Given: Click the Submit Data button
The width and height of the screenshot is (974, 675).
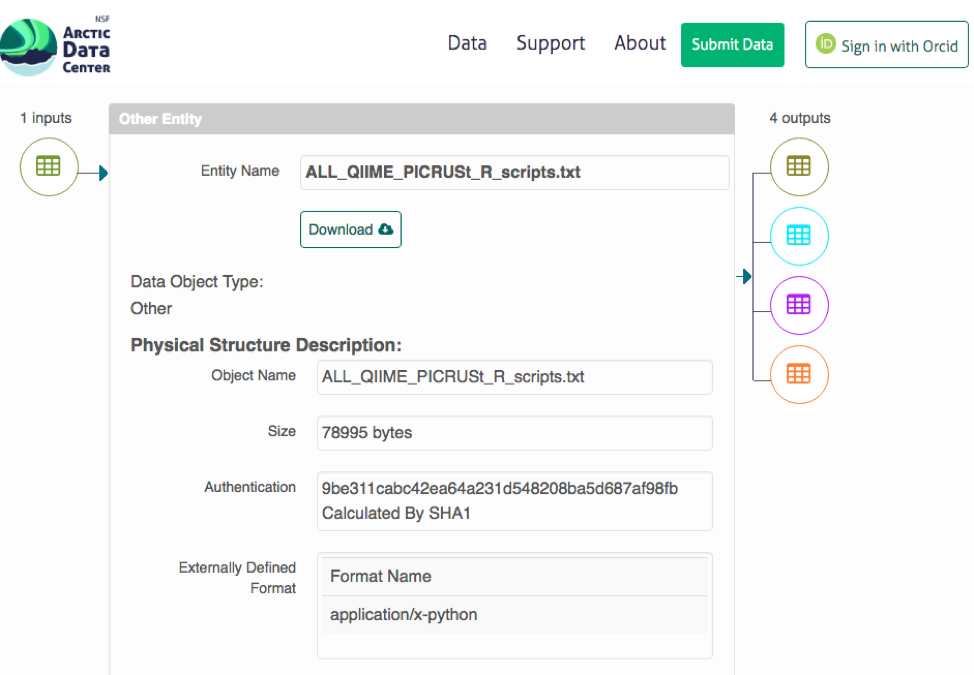Looking at the screenshot, I should [732, 45].
